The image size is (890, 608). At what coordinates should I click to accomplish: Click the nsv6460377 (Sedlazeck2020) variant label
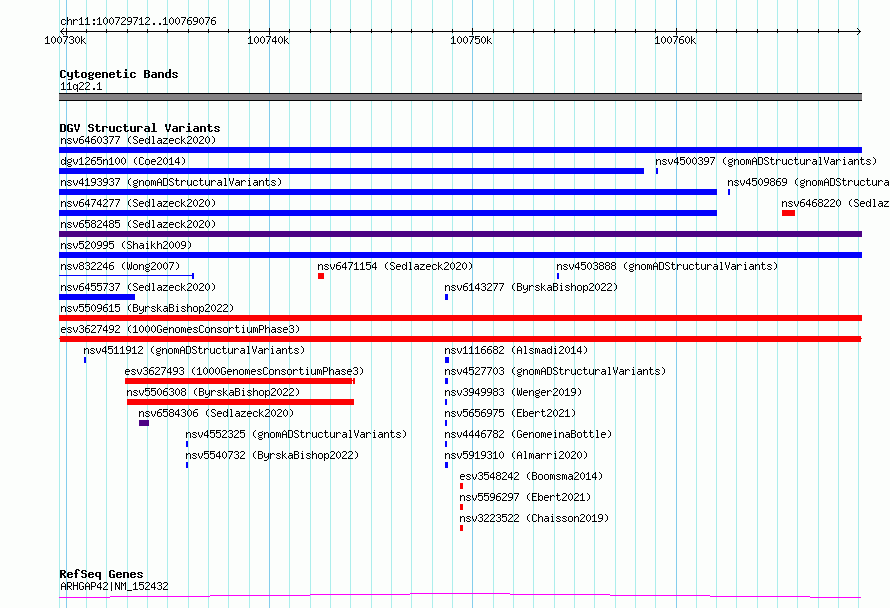138,140
